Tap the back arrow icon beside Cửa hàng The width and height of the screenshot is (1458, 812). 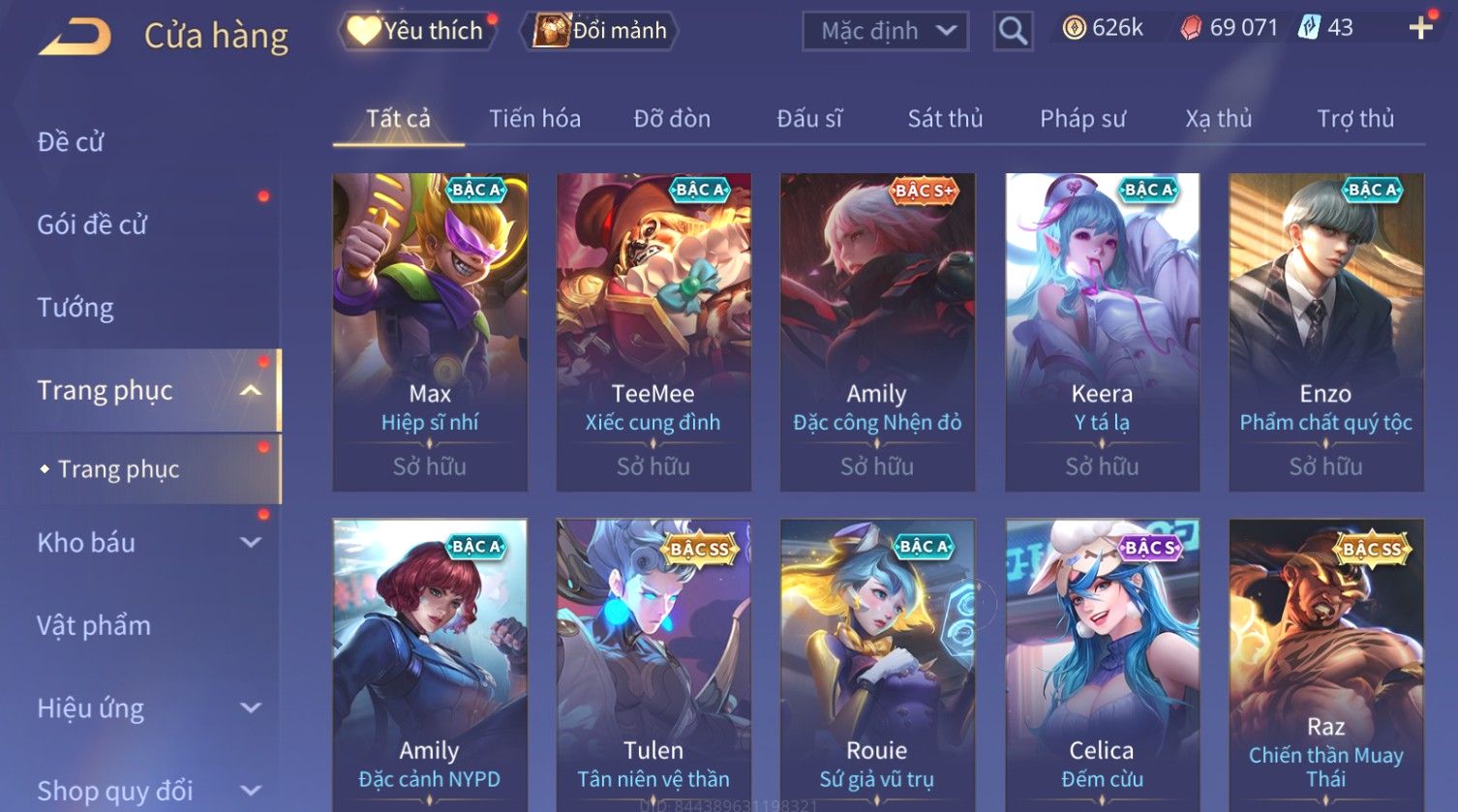[75, 36]
